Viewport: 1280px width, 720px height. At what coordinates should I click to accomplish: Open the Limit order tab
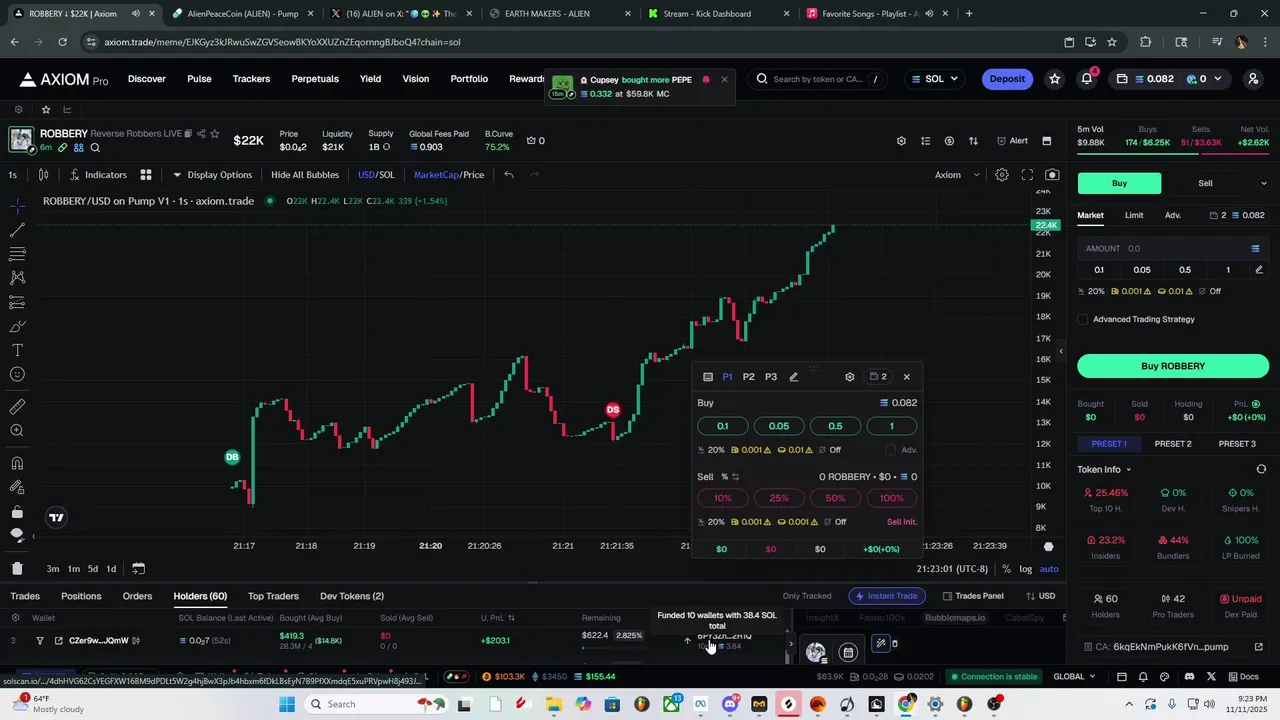(1134, 215)
